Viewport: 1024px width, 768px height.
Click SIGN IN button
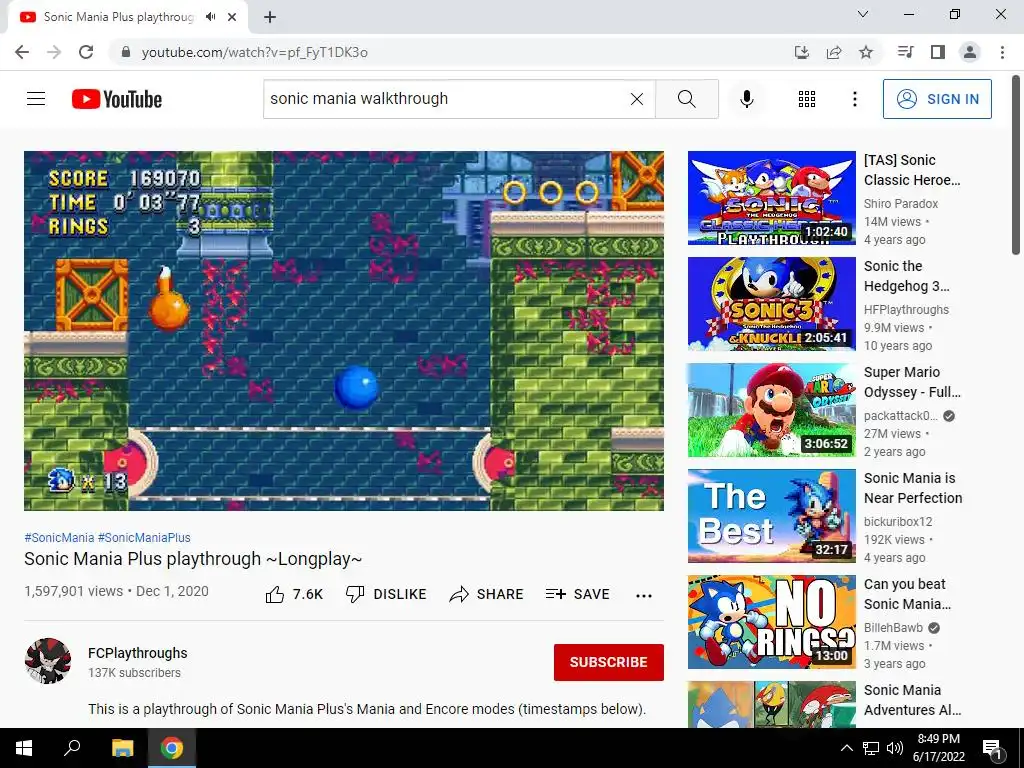(937, 99)
